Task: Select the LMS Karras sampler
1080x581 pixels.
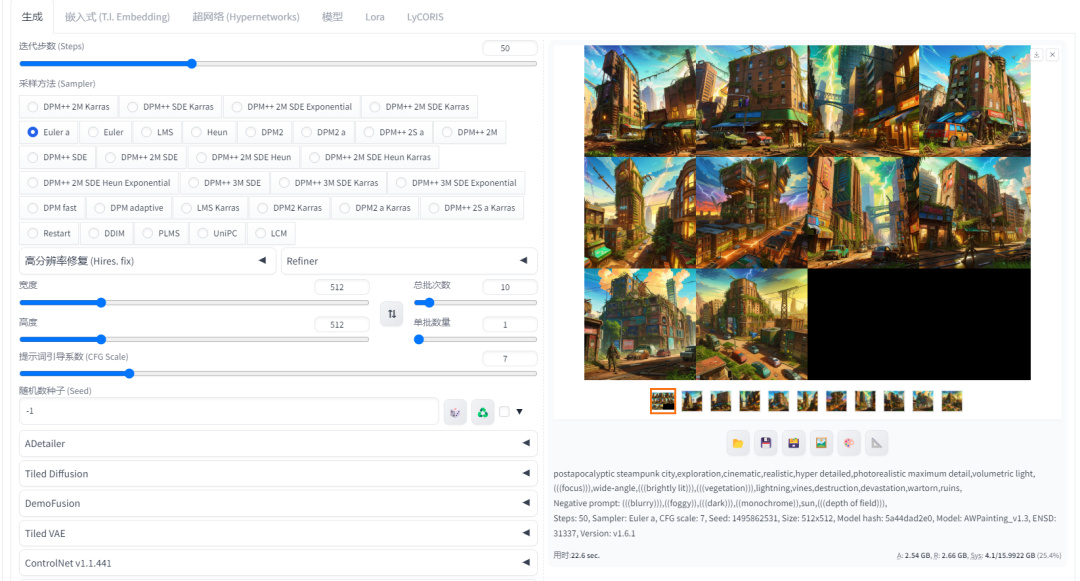Action: 210,208
